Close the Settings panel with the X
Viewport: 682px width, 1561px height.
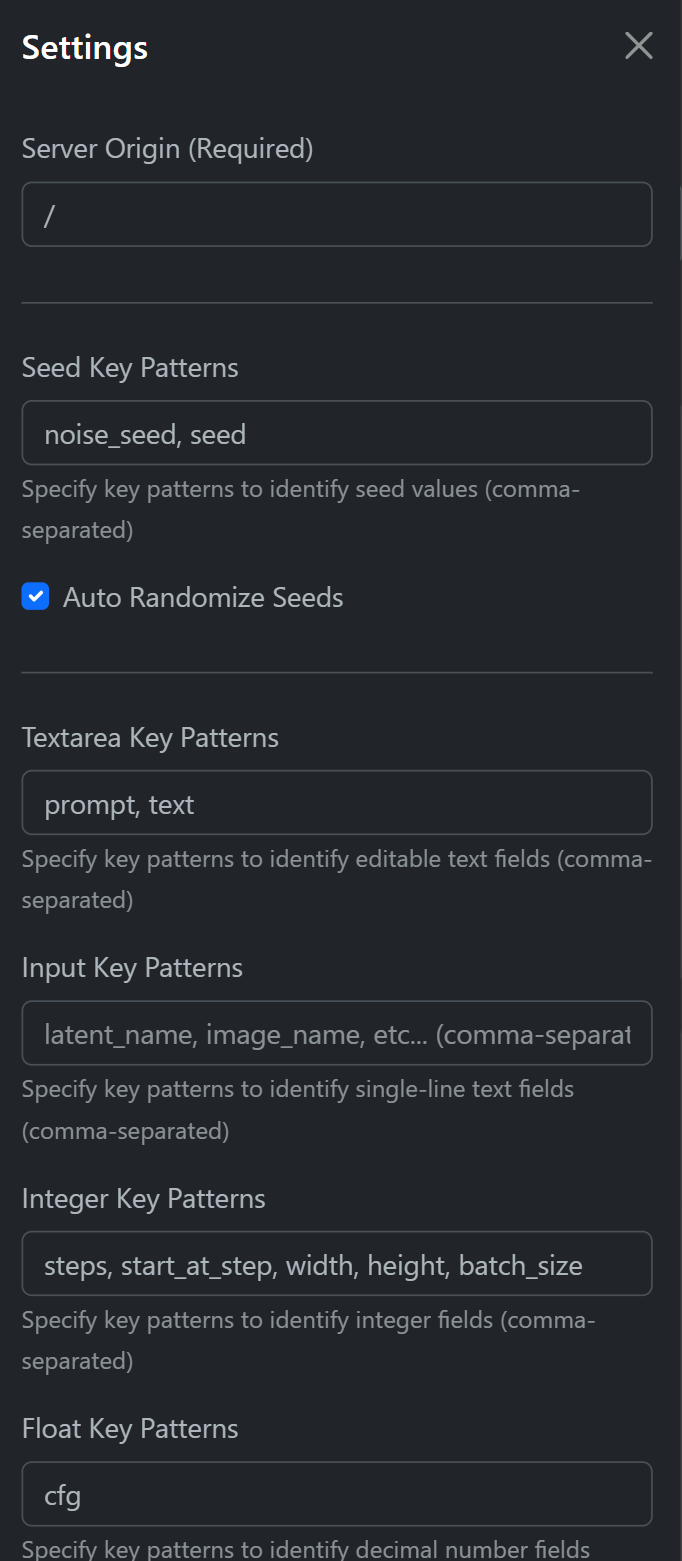[x=638, y=46]
